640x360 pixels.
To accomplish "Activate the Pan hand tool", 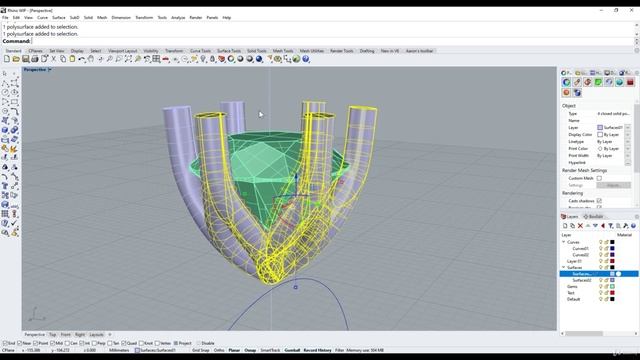I will [x=91, y=59].
